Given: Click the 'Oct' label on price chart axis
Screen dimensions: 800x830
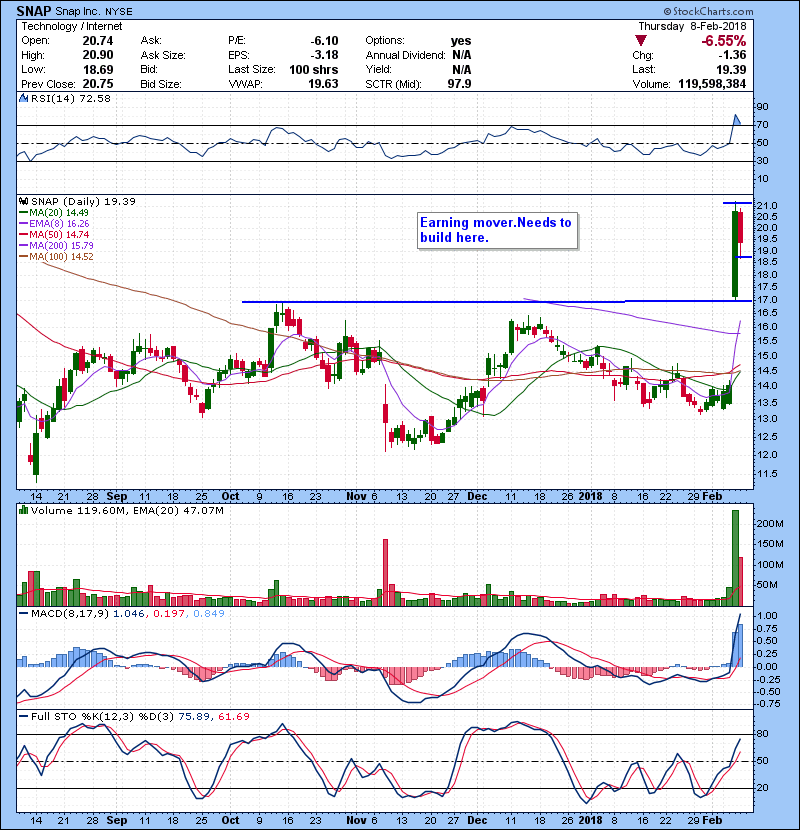Looking at the screenshot, I should coord(230,497).
